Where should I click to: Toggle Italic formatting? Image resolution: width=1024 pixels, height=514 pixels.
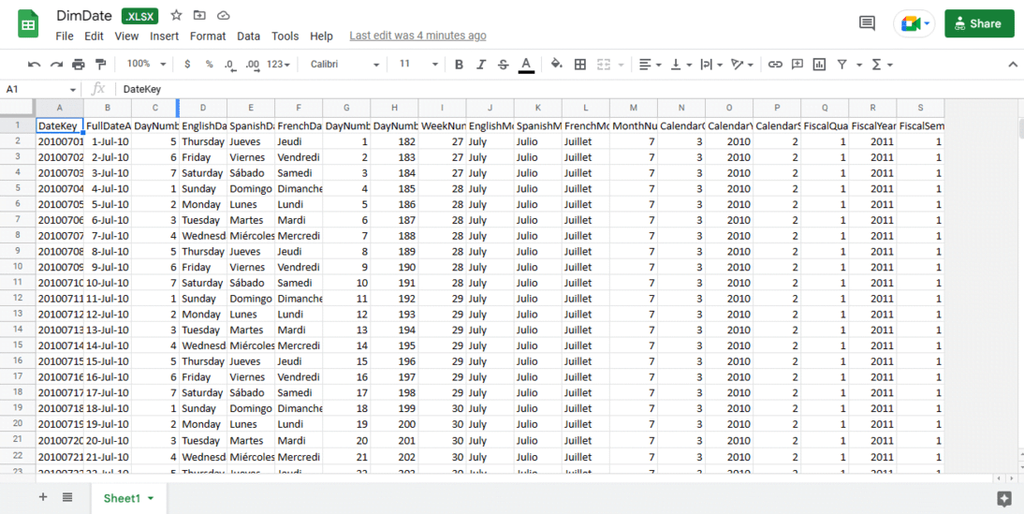481,64
